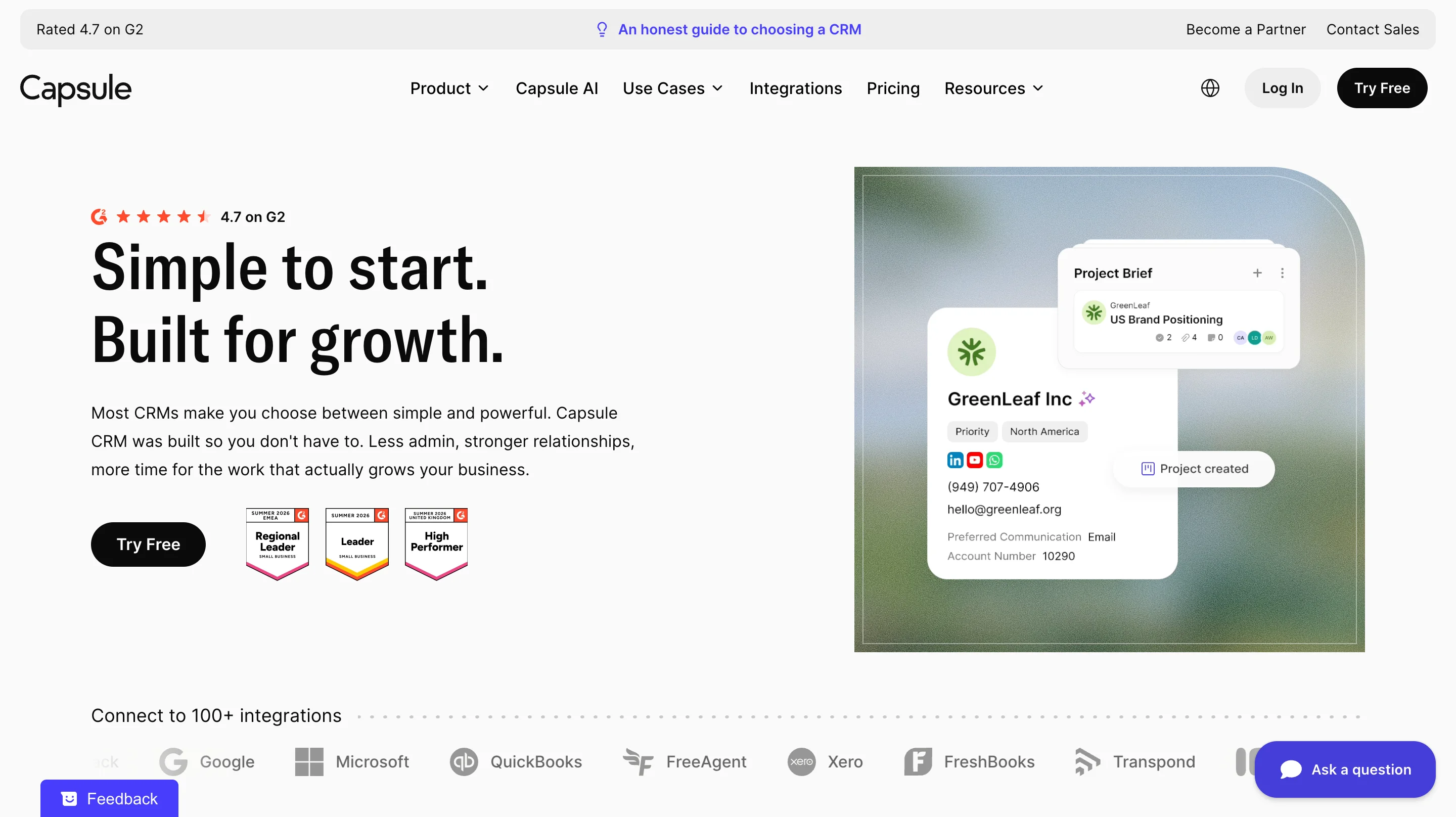Viewport: 1456px width, 817px height.
Task: Click the Regional Leader G2 badge
Action: [x=277, y=544]
